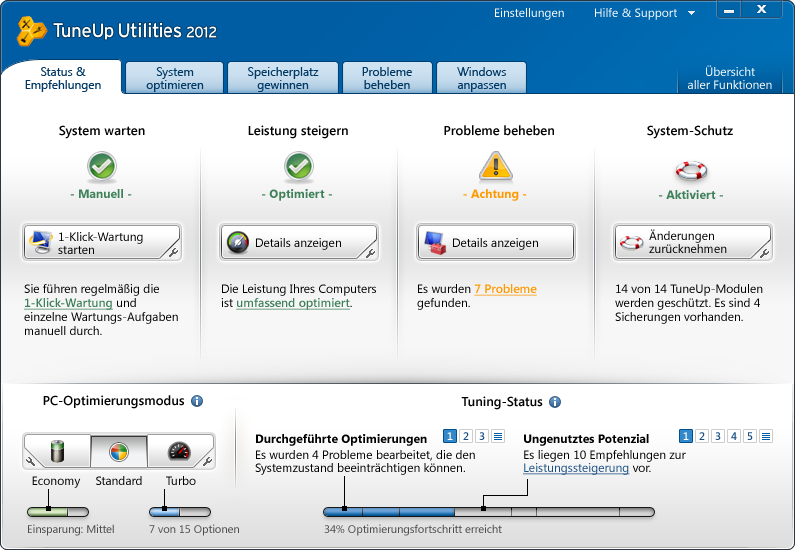Show list view of Durchgeführte Optimierungen
Viewport: 795px width, 550px height.
(498, 436)
